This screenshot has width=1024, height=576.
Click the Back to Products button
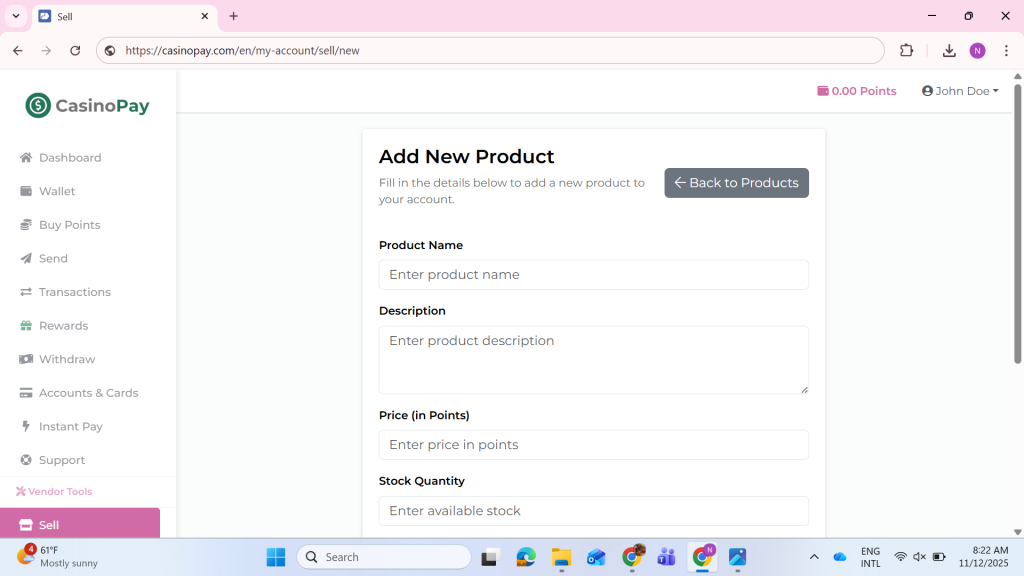point(736,182)
